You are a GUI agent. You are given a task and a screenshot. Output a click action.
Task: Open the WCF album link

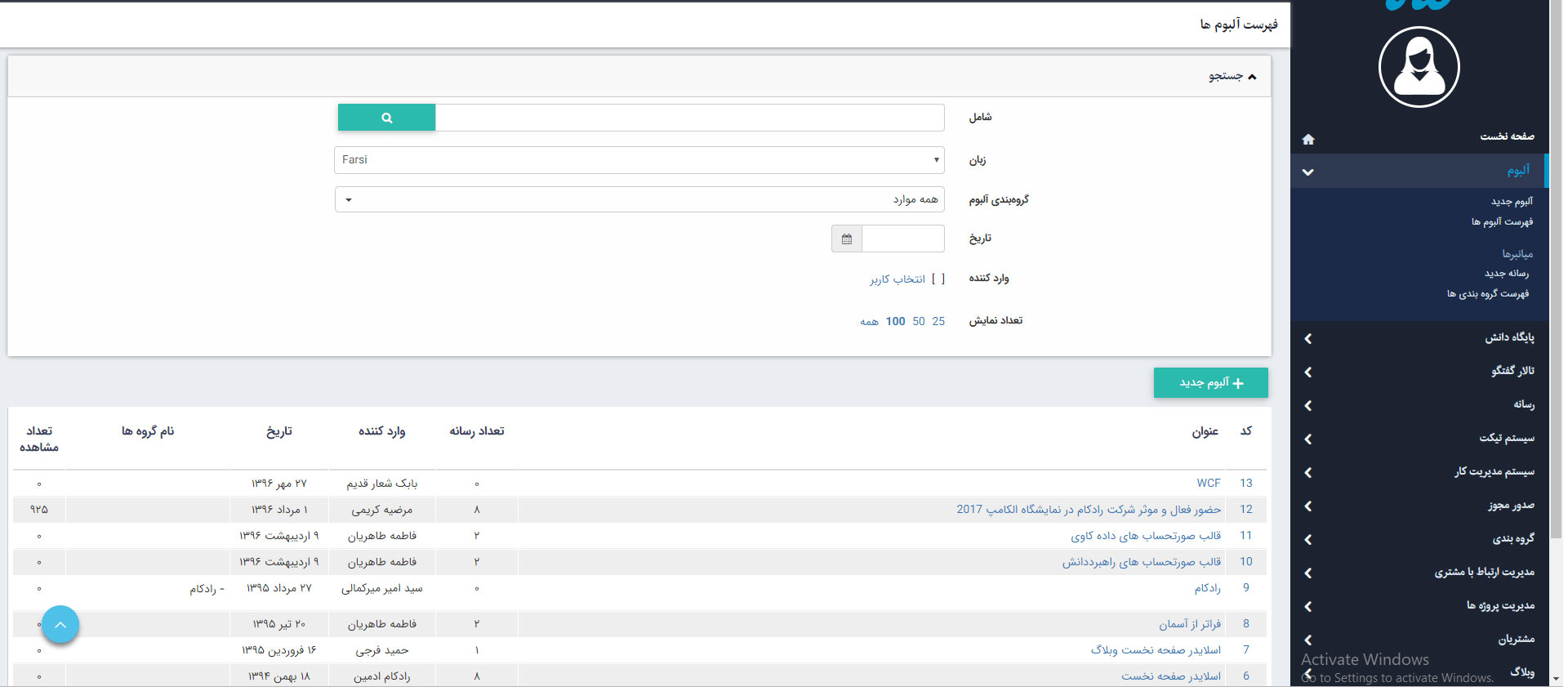(1208, 483)
